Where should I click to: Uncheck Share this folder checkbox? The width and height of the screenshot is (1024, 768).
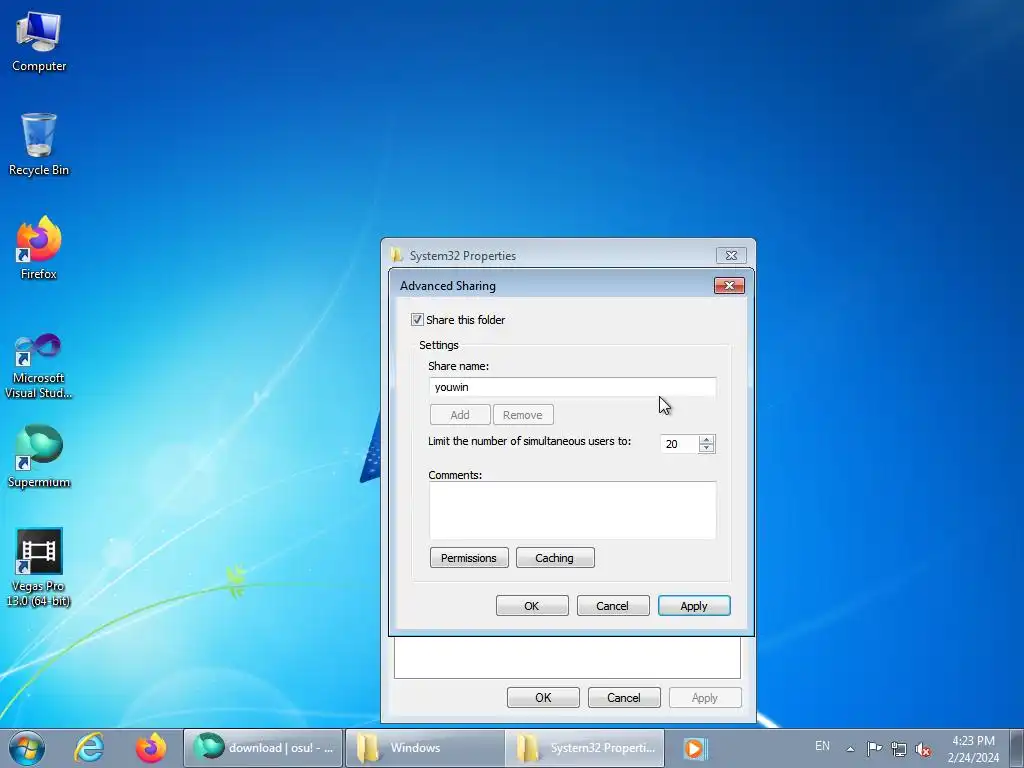pos(417,319)
